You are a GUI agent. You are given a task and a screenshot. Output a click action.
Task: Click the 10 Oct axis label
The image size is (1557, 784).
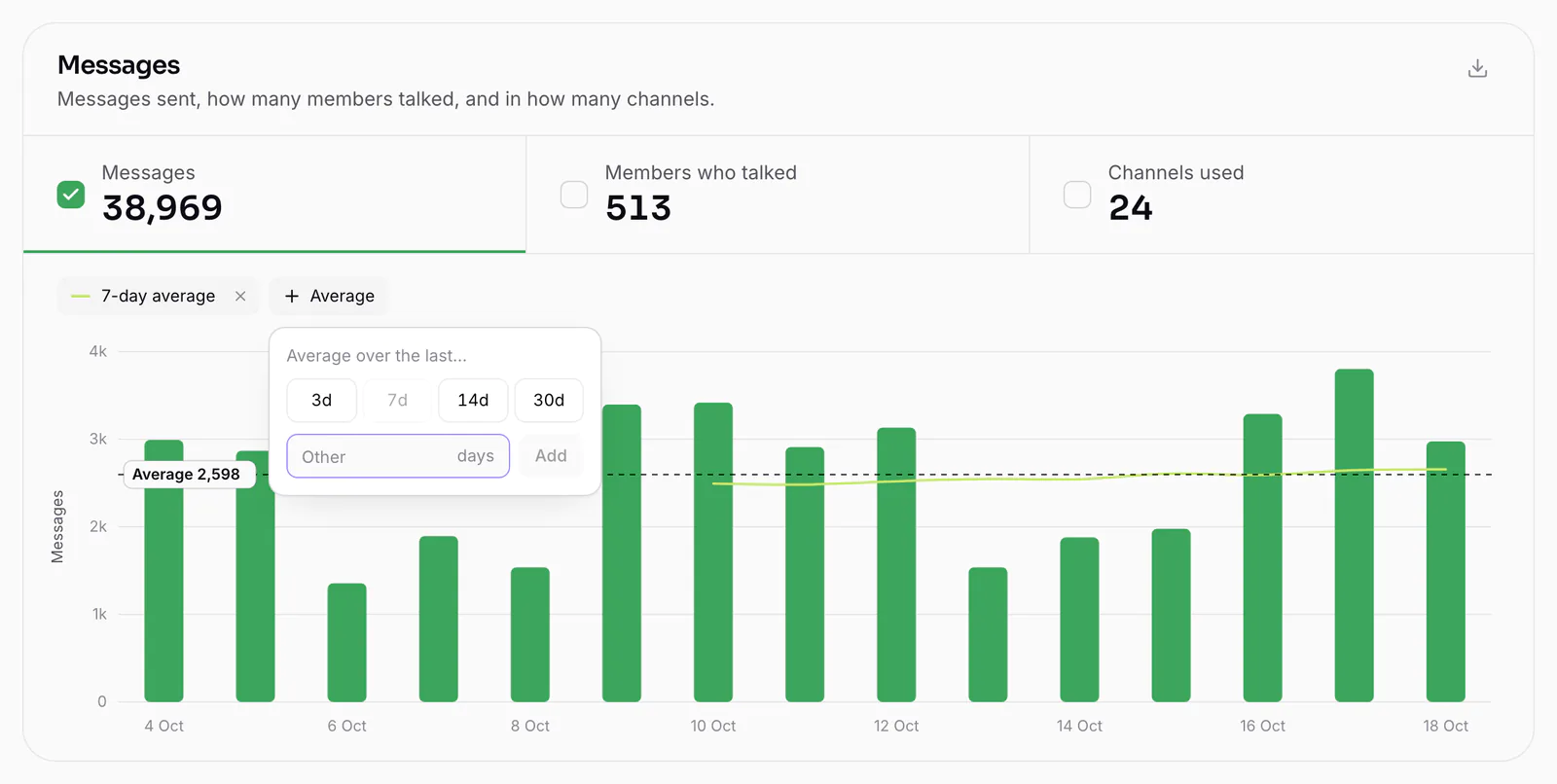pos(713,726)
